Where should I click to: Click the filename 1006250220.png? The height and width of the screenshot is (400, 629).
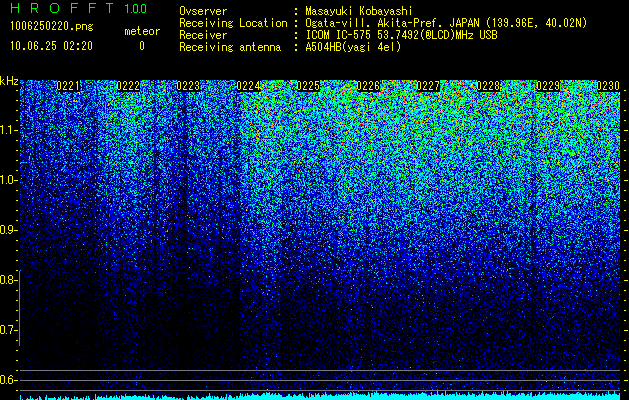(x=52, y=26)
